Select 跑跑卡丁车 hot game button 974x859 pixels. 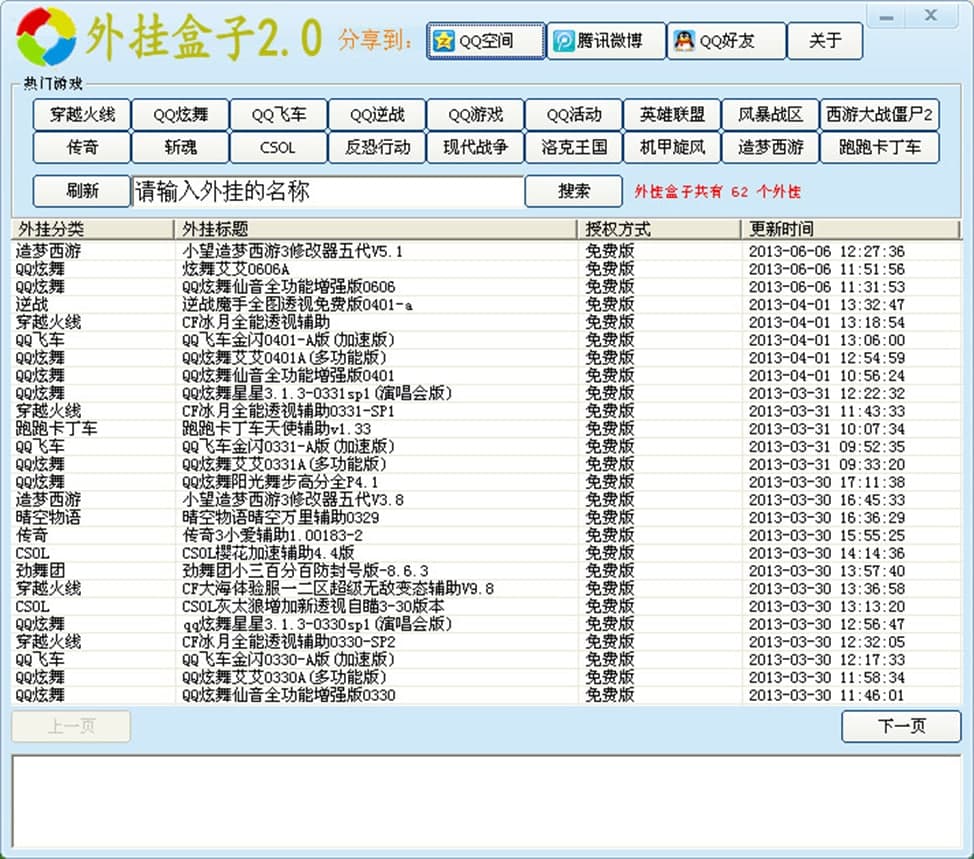click(880, 148)
